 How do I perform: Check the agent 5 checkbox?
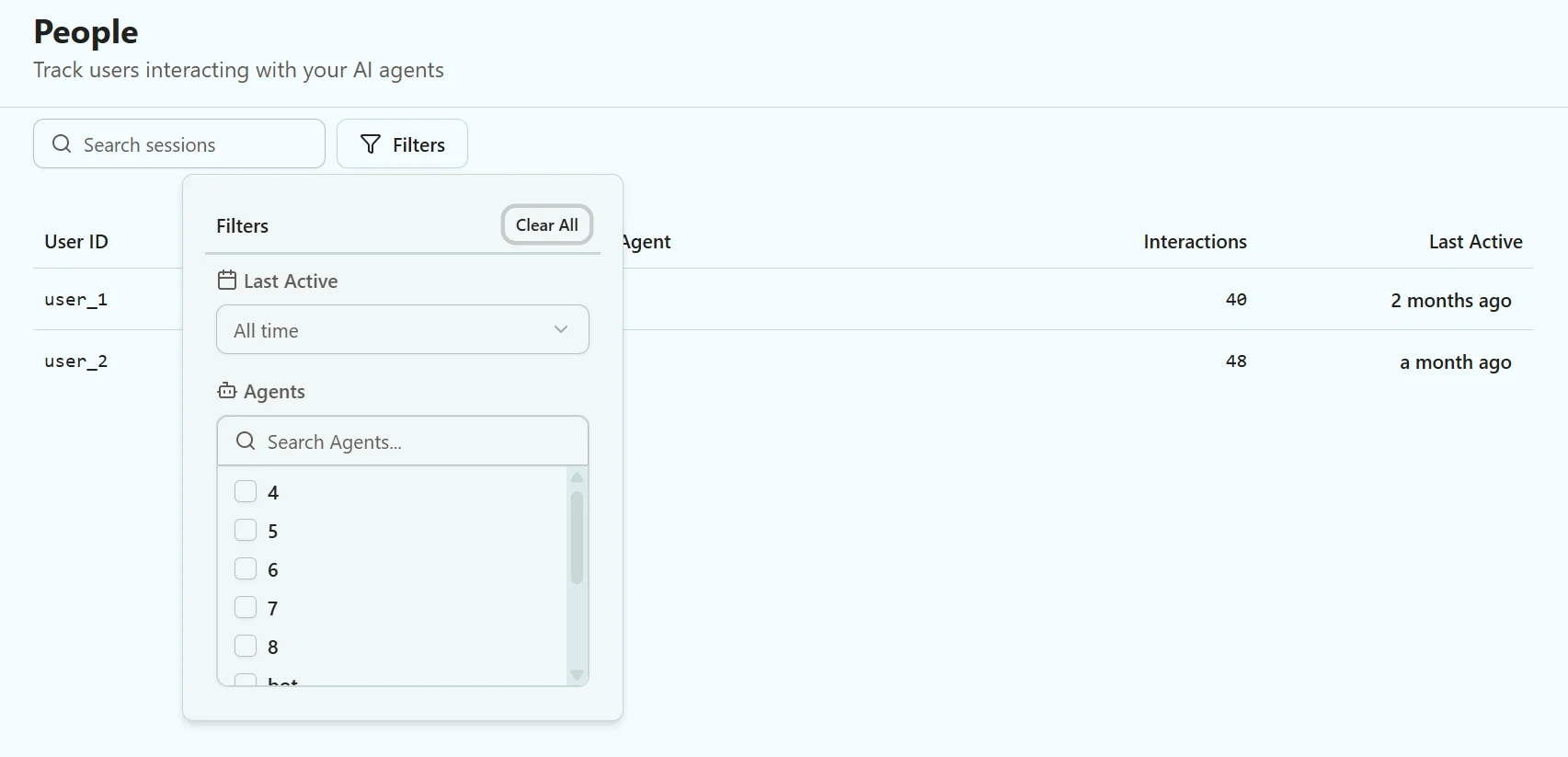(246, 530)
